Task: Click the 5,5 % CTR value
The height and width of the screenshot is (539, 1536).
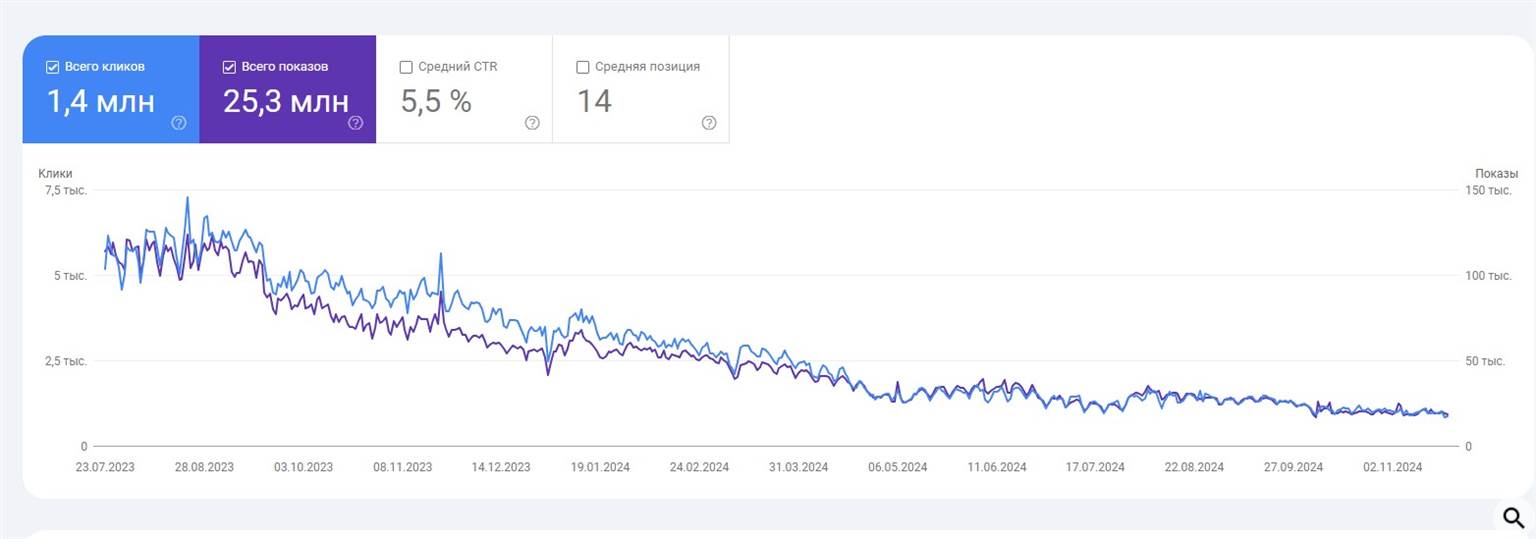Action: pyautogui.click(x=436, y=101)
